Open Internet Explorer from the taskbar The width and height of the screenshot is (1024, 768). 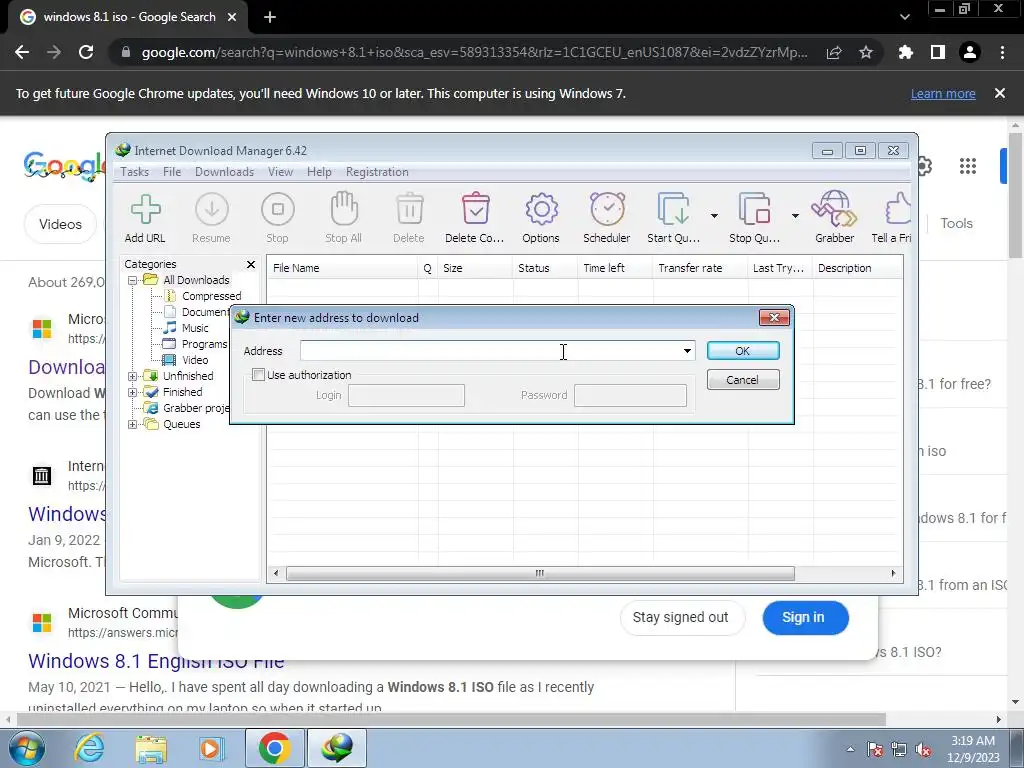[89, 748]
